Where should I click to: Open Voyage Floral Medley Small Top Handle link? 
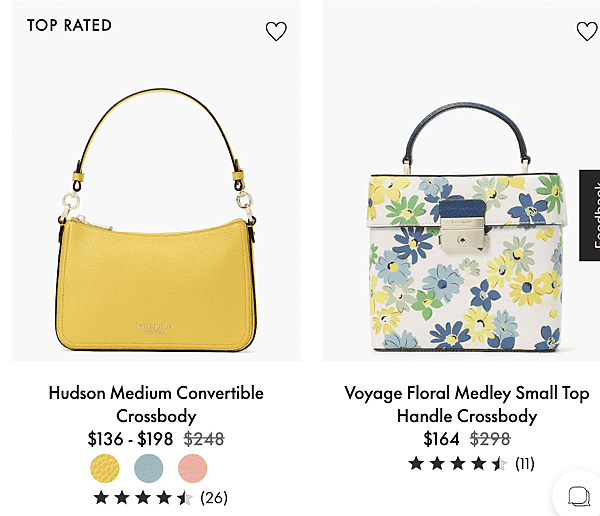467,404
